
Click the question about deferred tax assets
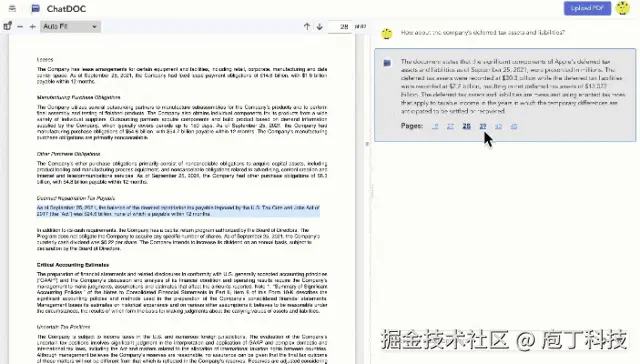pyautogui.click(x=482, y=32)
